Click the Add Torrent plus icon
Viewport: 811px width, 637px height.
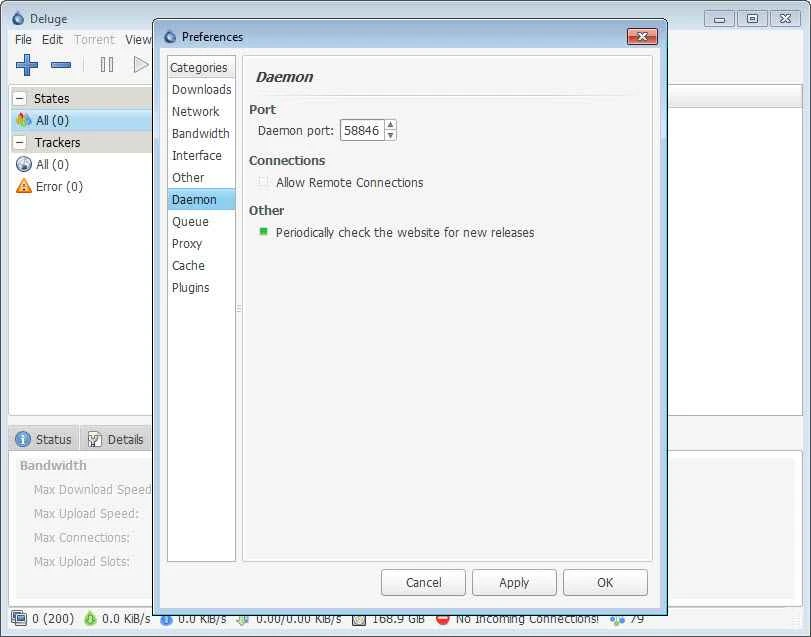click(27, 65)
